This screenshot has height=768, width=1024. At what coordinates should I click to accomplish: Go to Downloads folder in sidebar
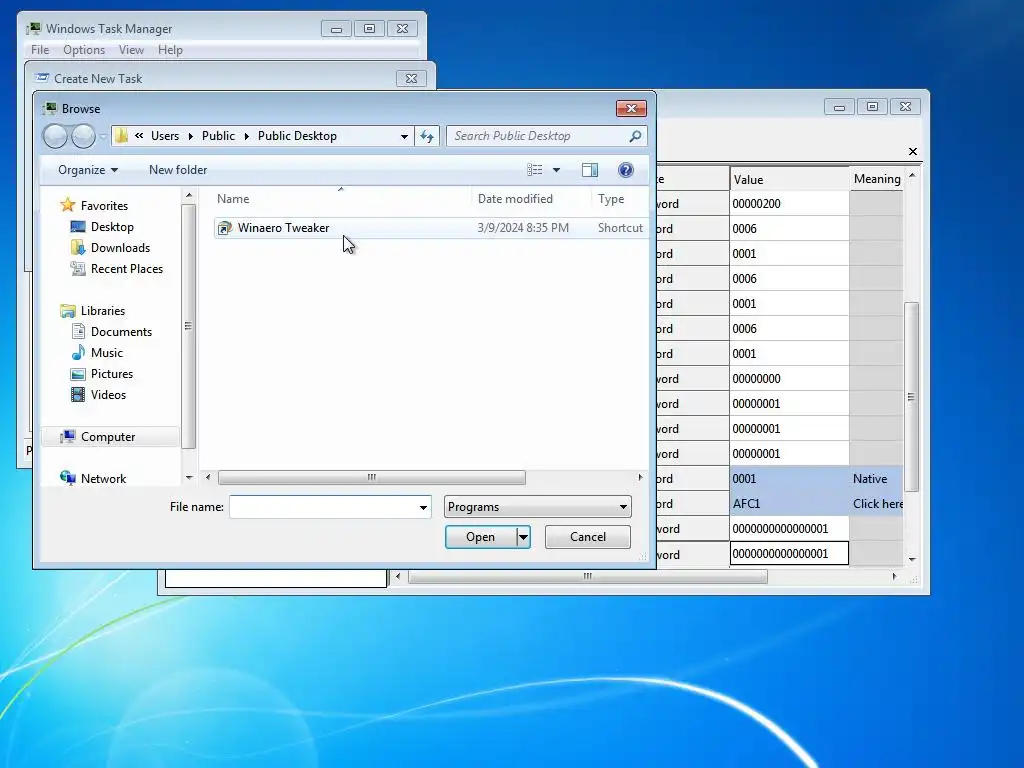pyautogui.click(x=120, y=248)
